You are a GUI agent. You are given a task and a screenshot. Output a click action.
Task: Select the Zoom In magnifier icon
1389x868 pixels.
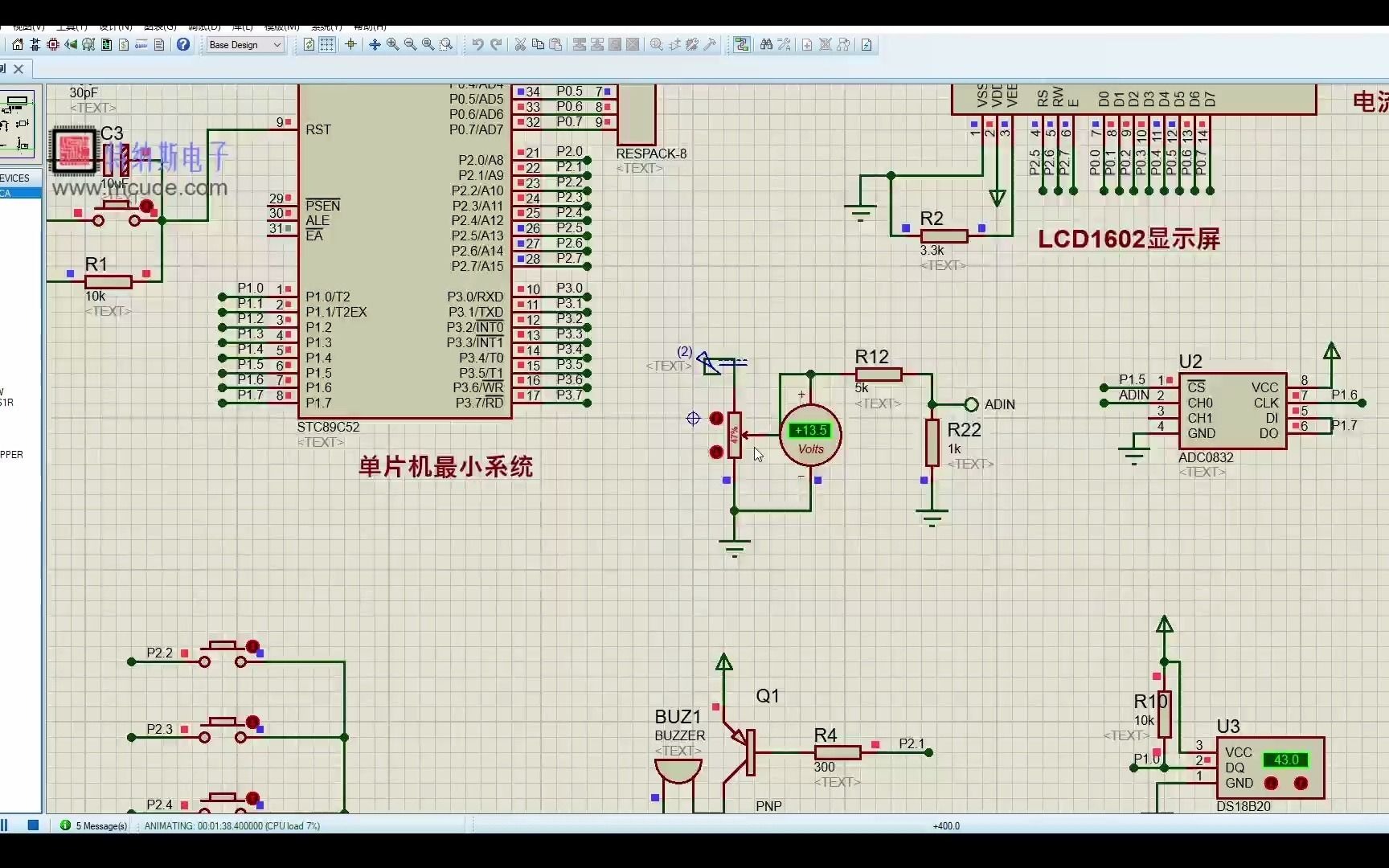tap(393, 45)
